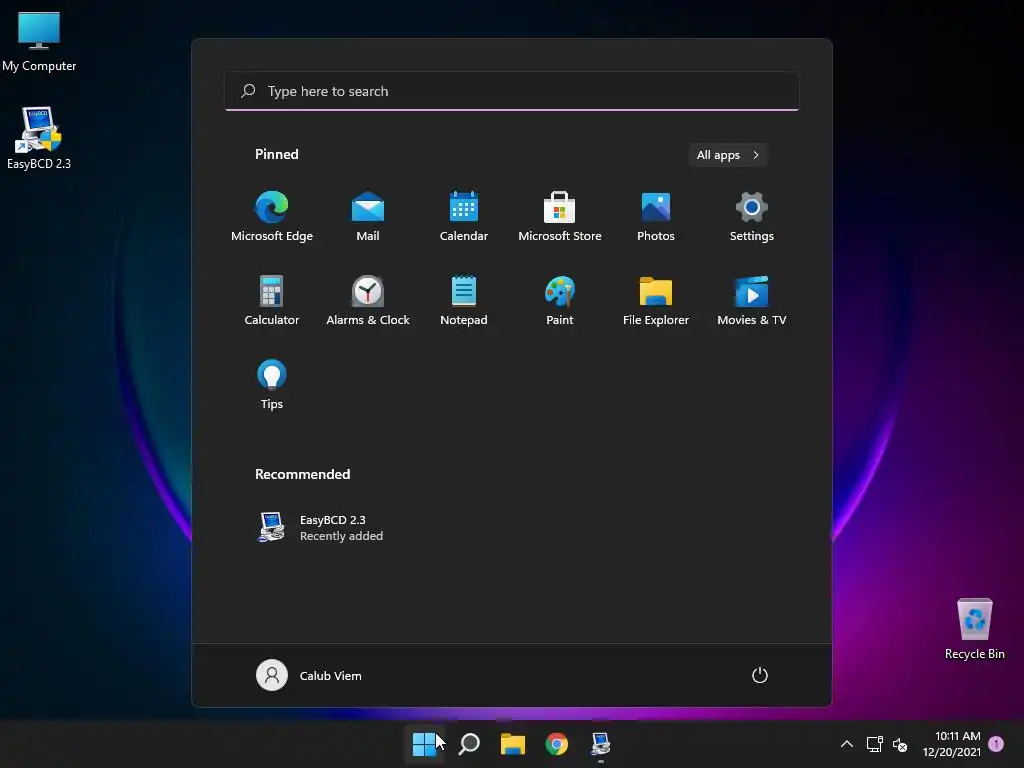Open File Explorer in pinned apps
Screen dimensions: 1024x768
coord(656,300)
